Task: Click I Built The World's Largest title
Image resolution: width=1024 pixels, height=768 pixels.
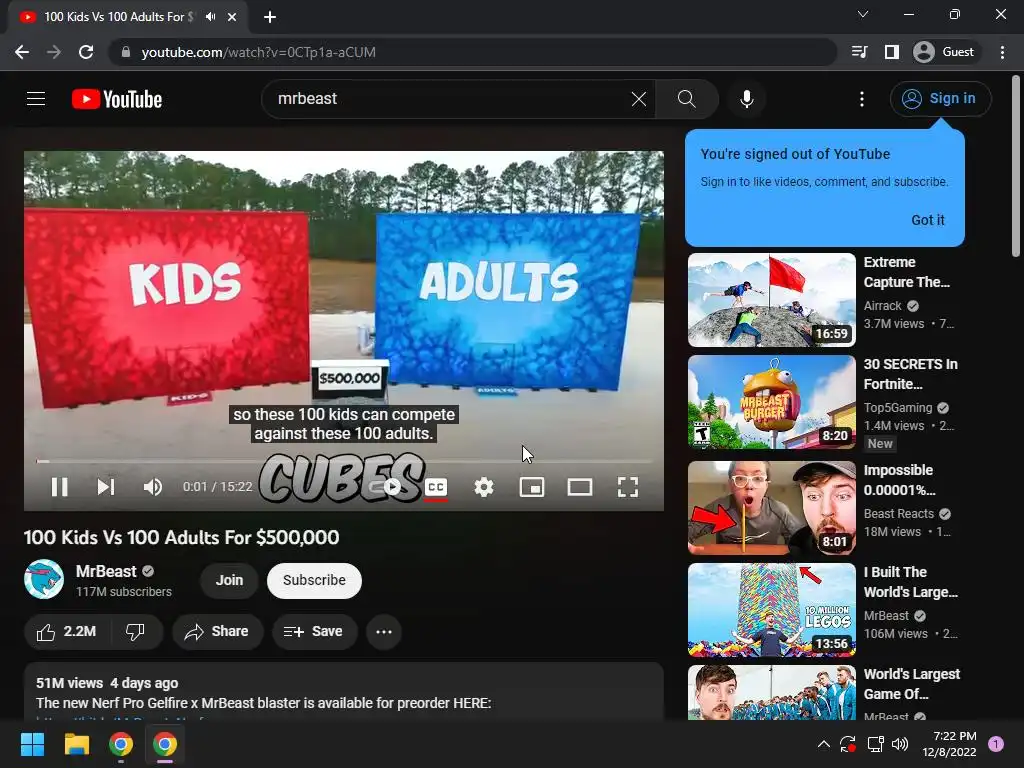Action: pyautogui.click(x=910, y=582)
